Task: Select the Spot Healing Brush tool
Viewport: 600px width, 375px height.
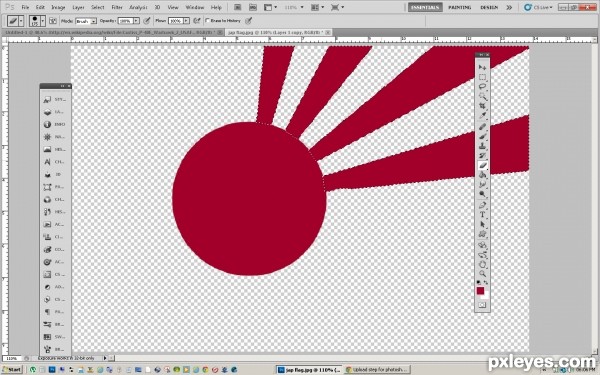Action: tap(482, 127)
